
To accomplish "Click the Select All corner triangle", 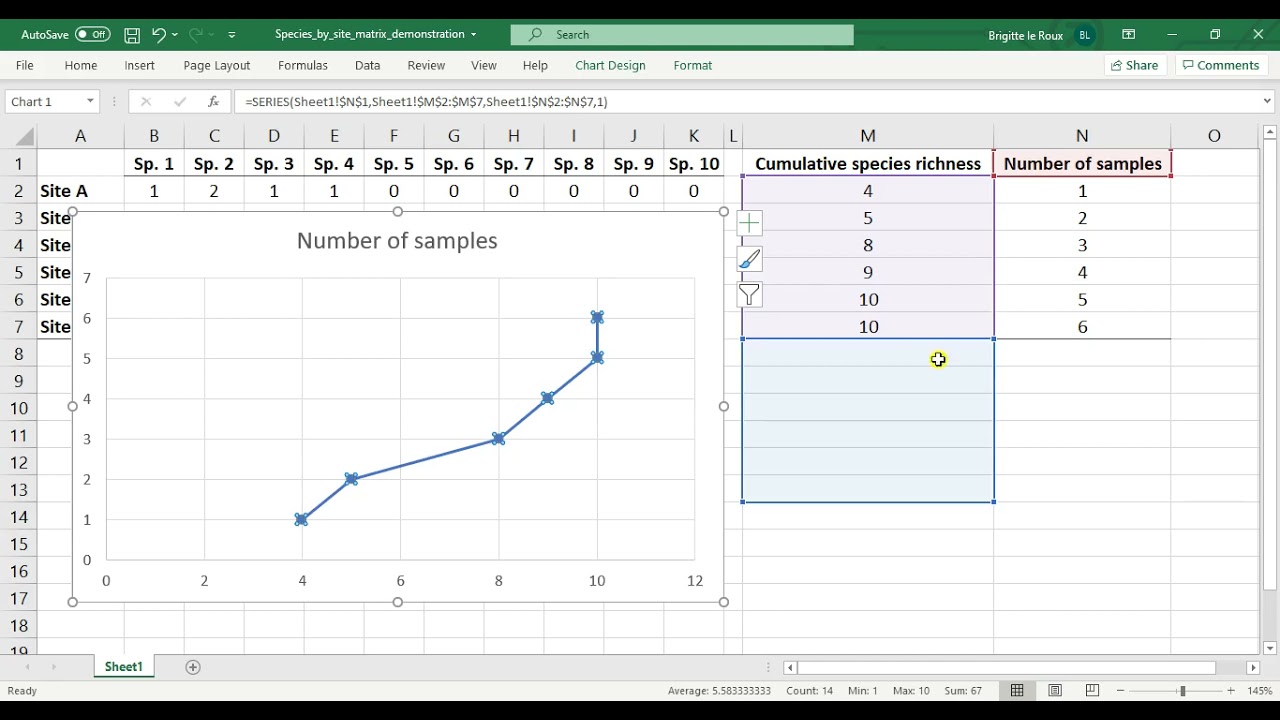I will tap(26, 137).
